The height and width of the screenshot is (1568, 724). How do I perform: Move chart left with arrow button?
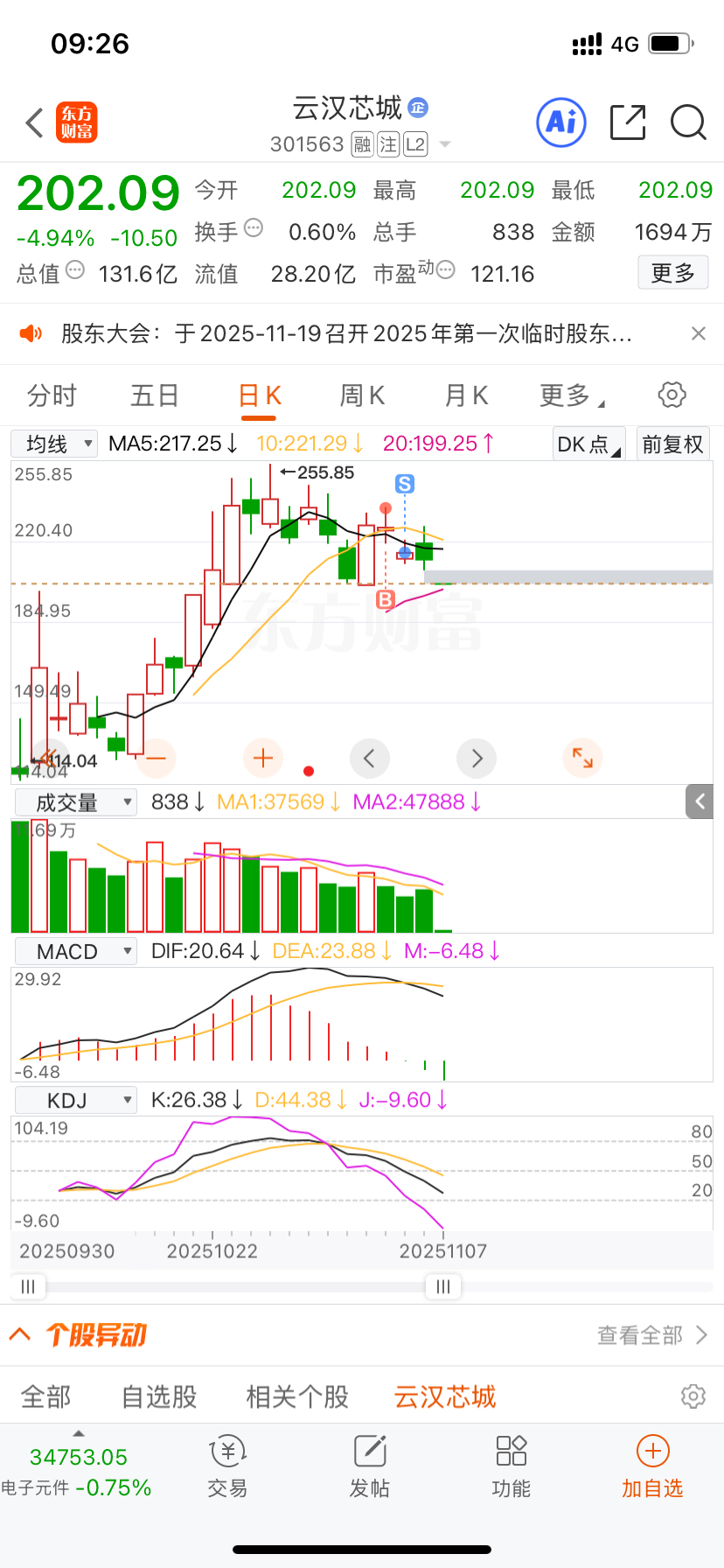pos(369,758)
